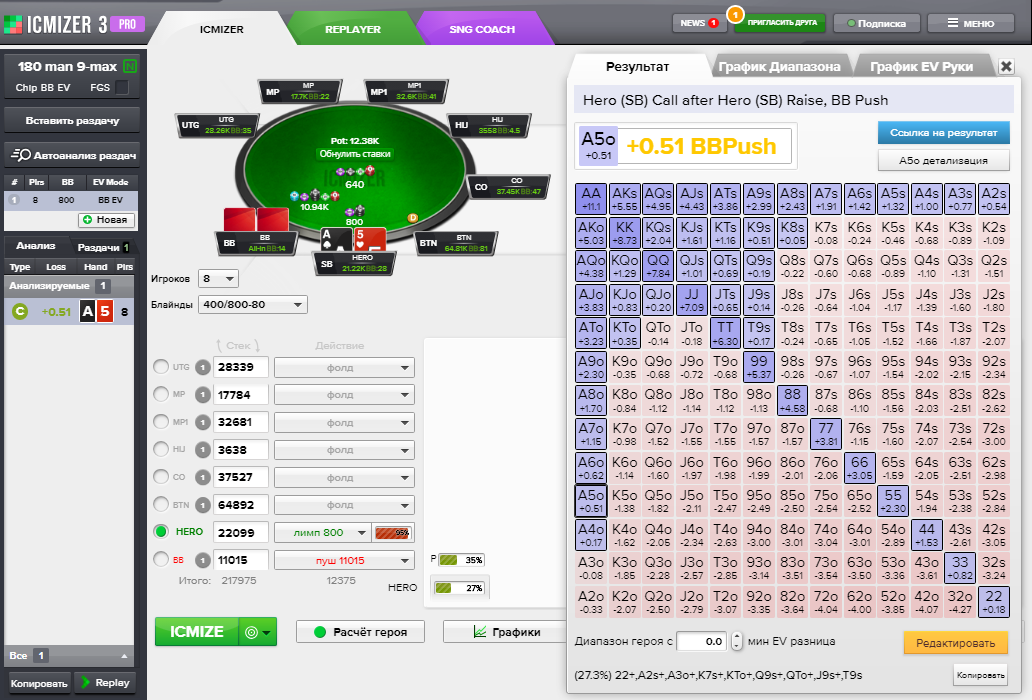Close the results panel with the X
This screenshot has height=700, width=1032.
(1006, 66)
